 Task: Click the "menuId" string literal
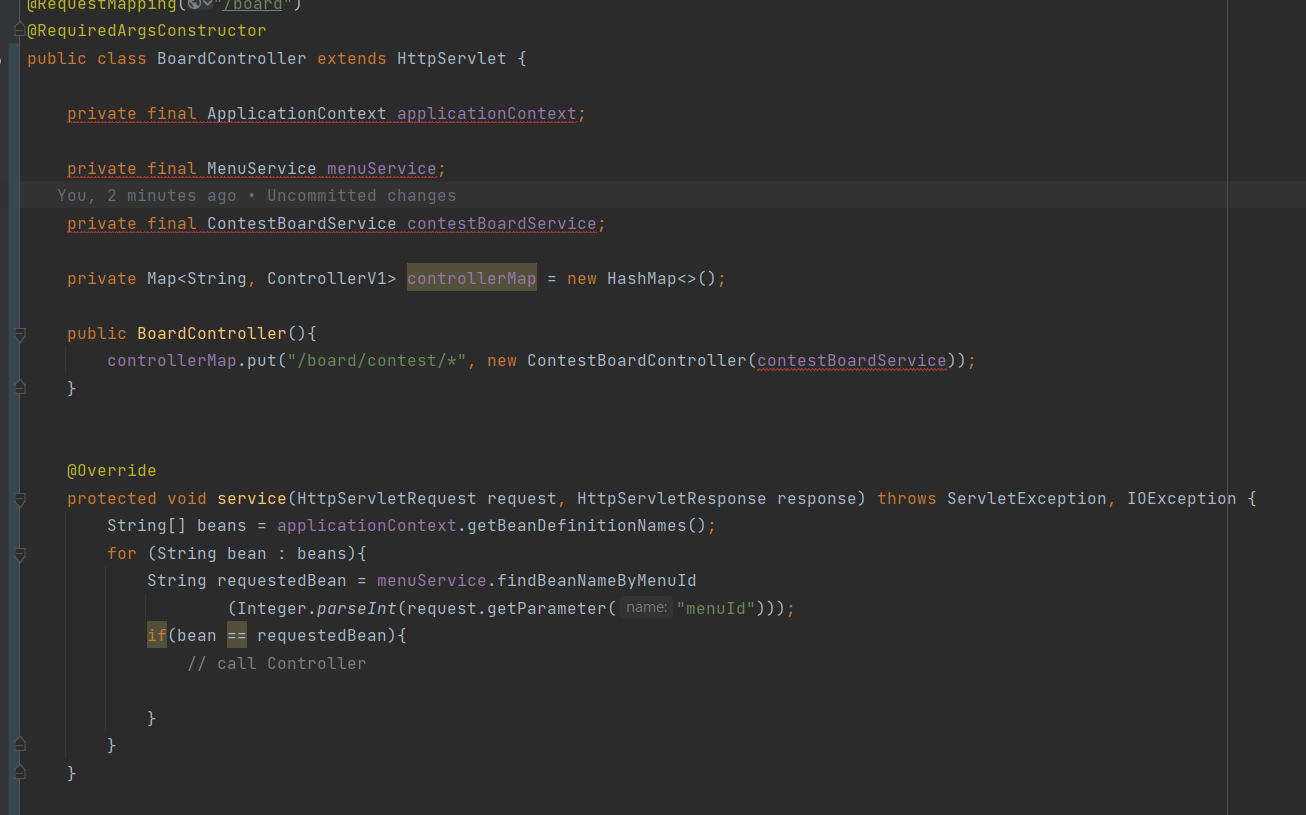pyautogui.click(x=716, y=608)
